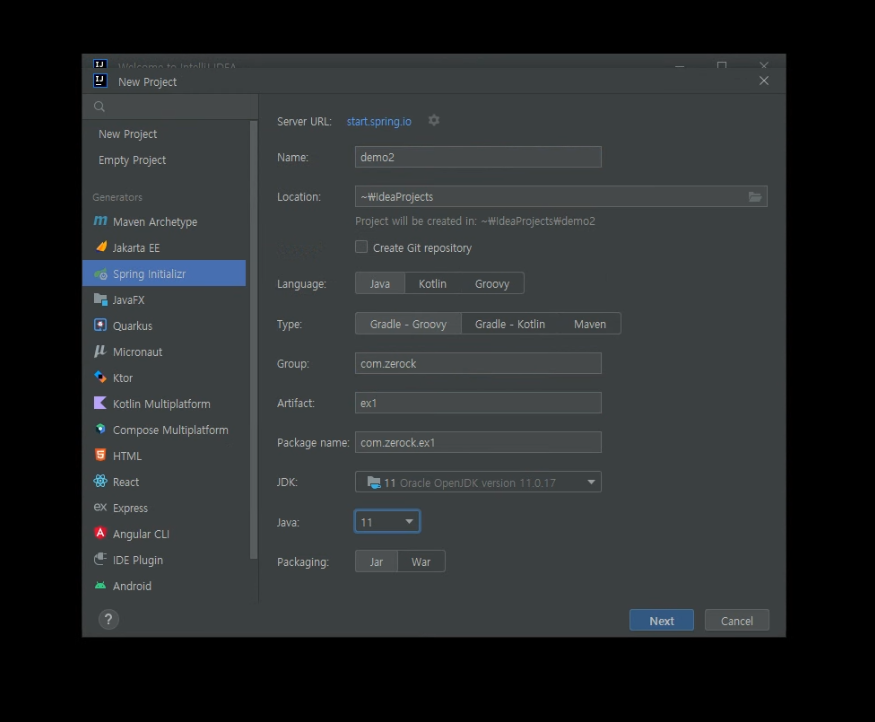Image resolution: width=875 pixels, height=722 pixels.
Task: Click the Kotlin Multiplatform icon
Action: [100, 403]
